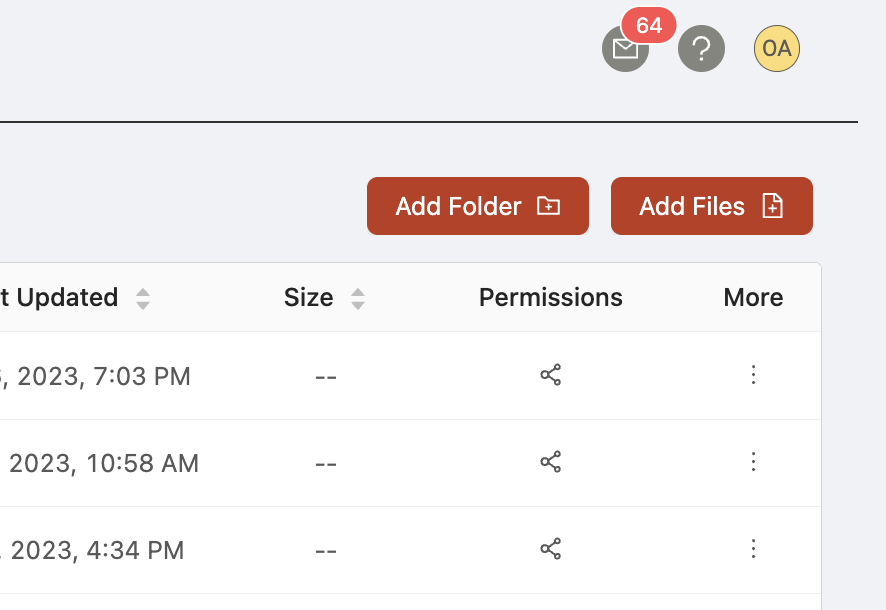Viewport: 886px width, 610px height.
Task: Click the Add Folder button
Action: coord(478,206)
